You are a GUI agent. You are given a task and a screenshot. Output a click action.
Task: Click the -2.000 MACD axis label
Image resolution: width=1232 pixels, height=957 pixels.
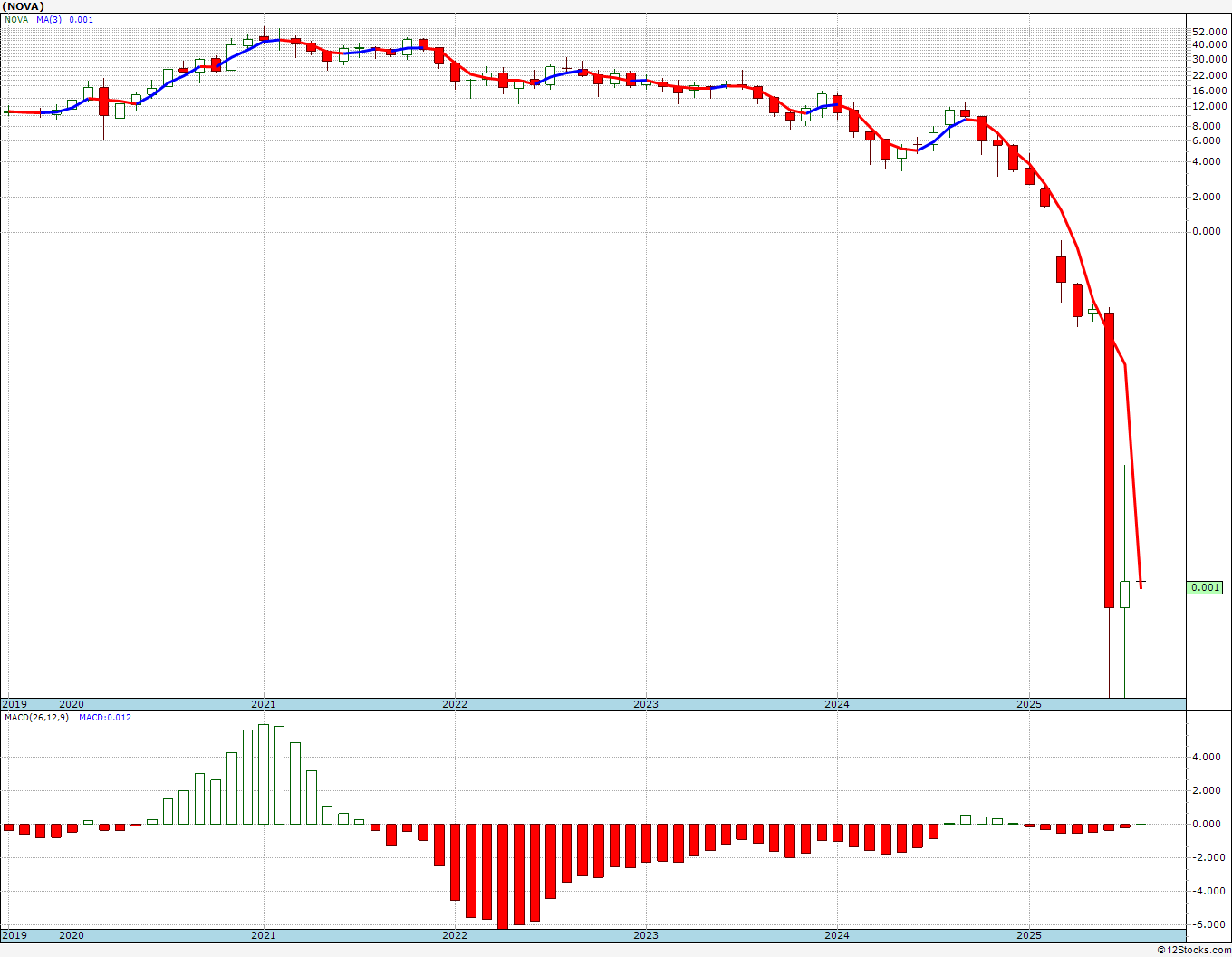(x=1210, y=857)
